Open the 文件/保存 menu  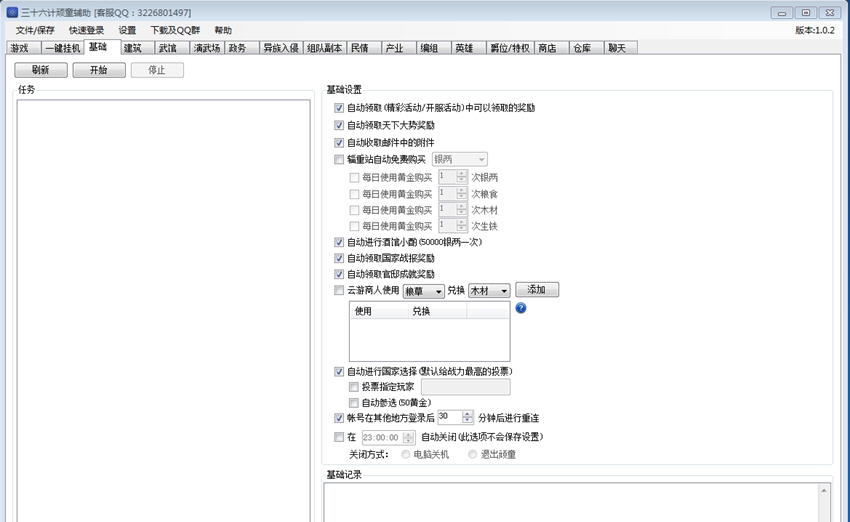tap(35, 30)
